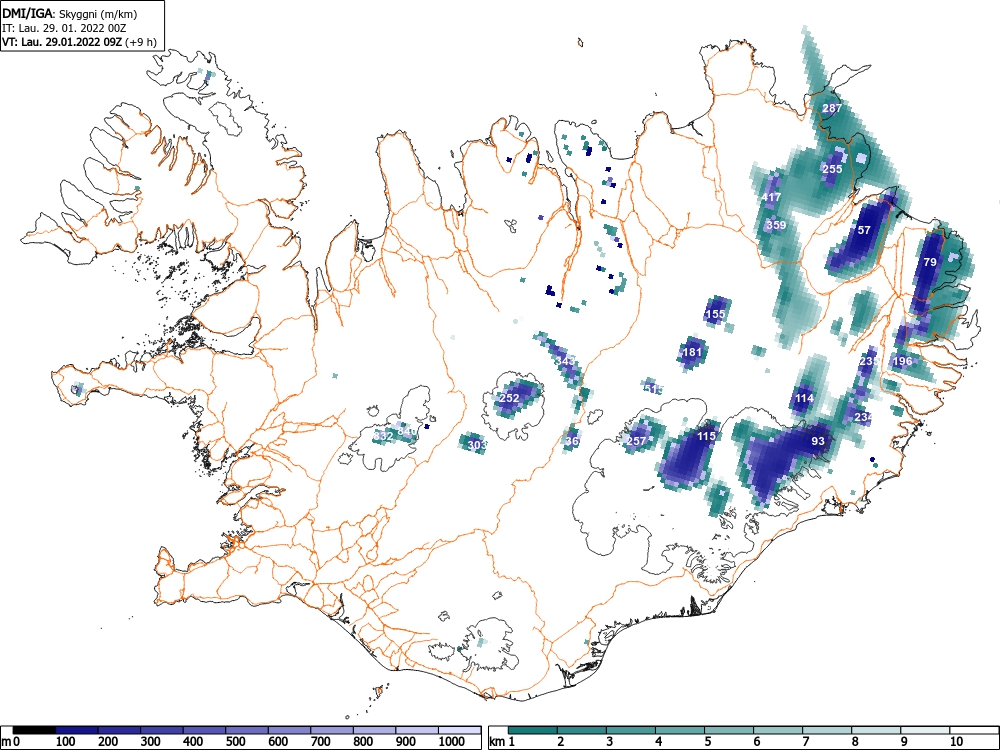Pick the 700–800 m lavender legend swatch

click(x=332, y=730)
